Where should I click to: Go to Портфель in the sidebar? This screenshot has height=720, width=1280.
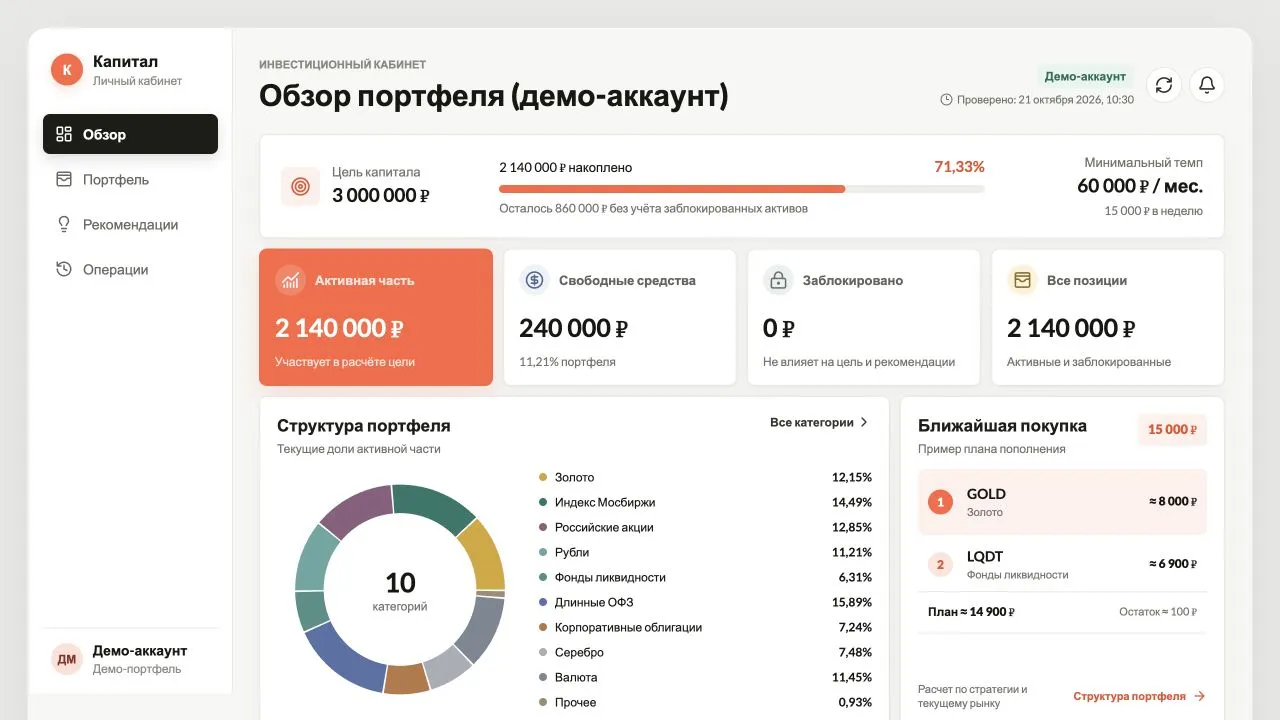tap(130, 179)
